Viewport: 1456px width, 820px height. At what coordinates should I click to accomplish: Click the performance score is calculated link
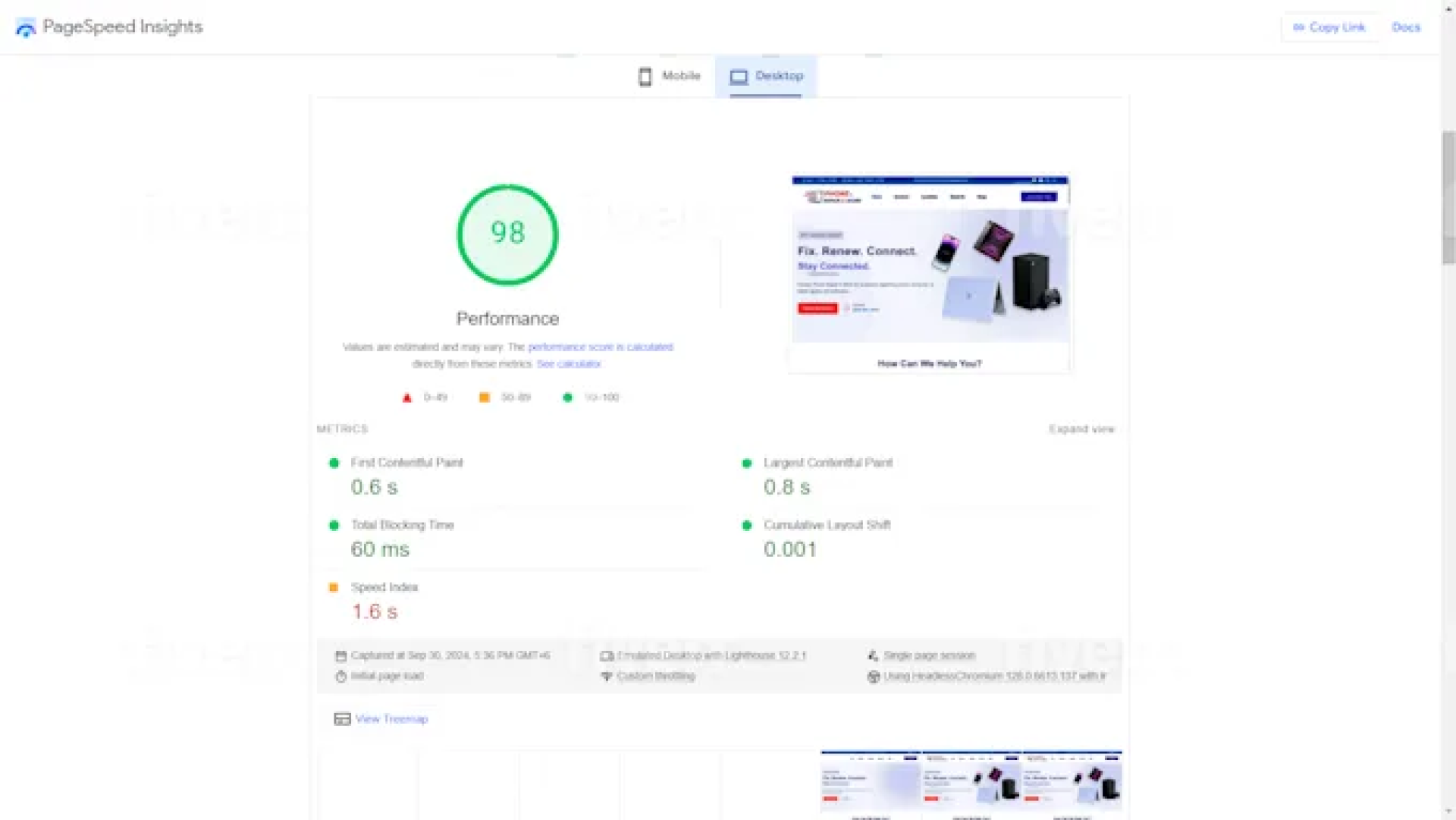click(600, 347)
